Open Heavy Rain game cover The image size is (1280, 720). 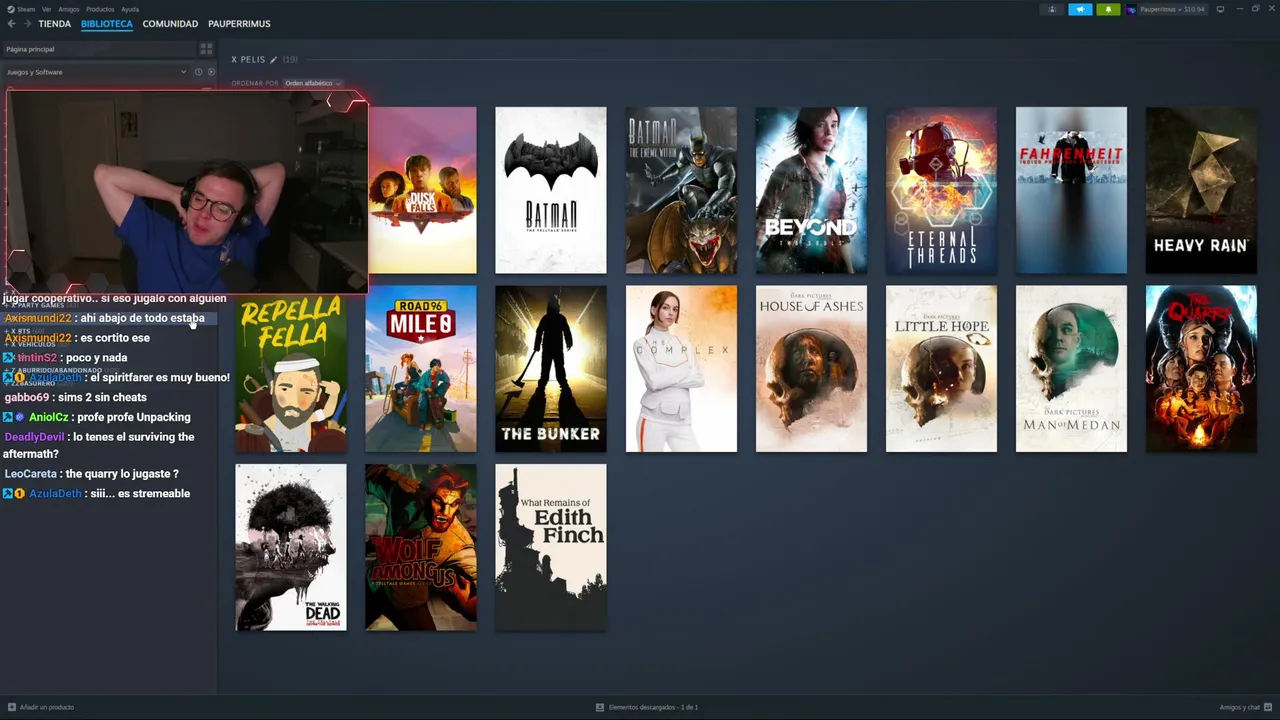point(1201,190)
